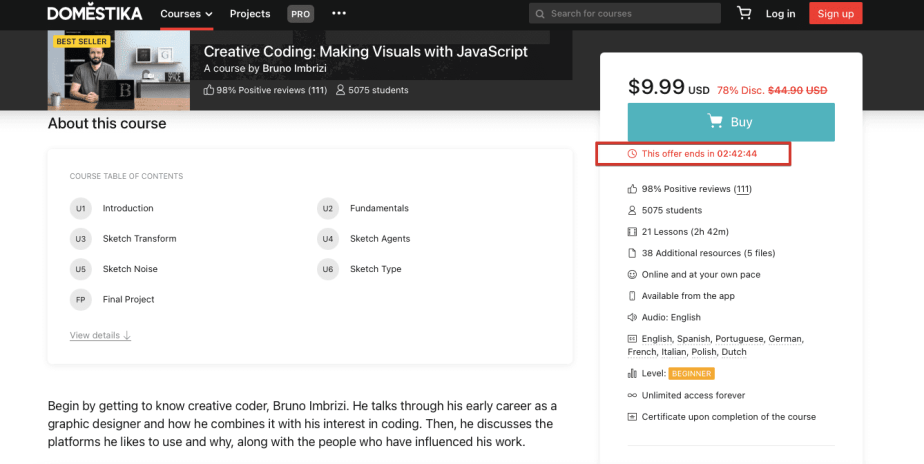This screenshot has width=924, height=464.
Task: Click the Domestika logo
Action: pyautogui.click(x=95, y=13)
